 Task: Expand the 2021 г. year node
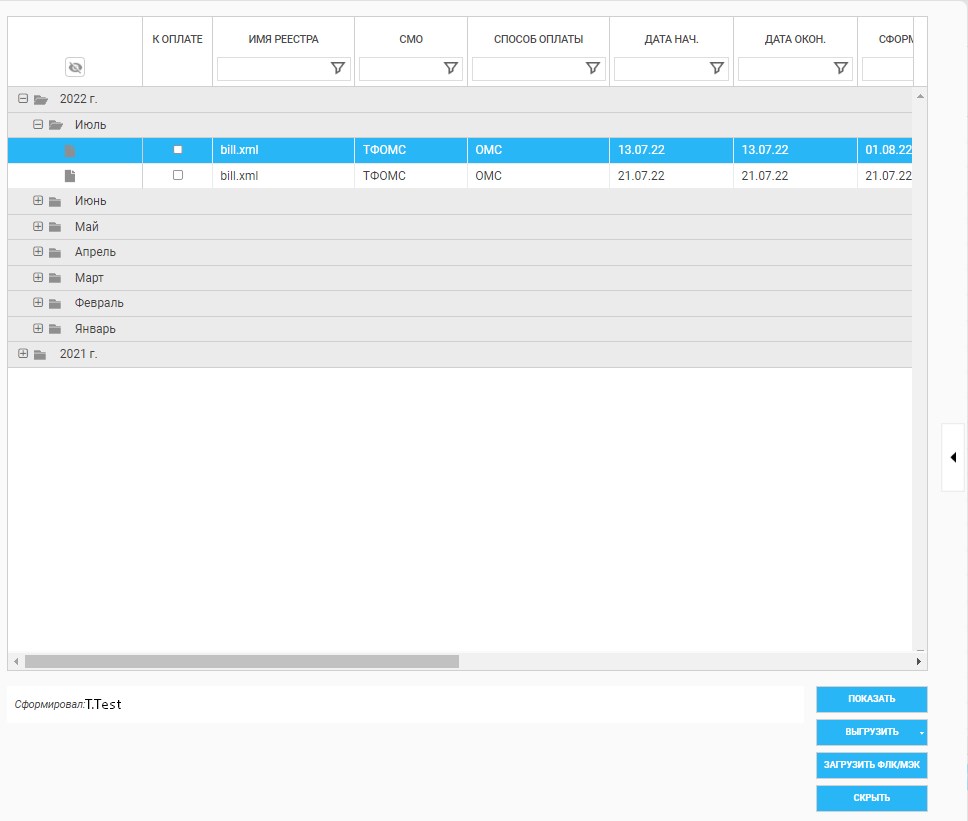(x=23, y=354)
